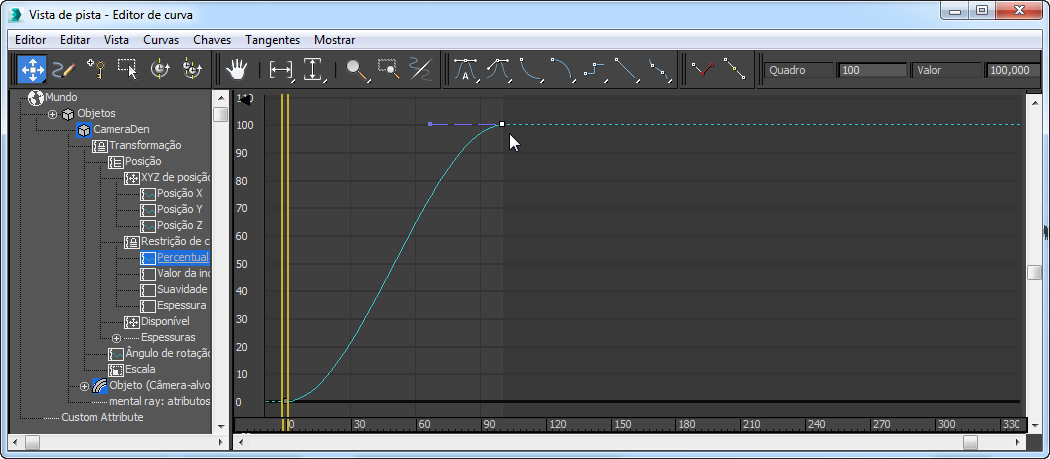Viewport: 1050px width, 459px height.
Task: Select the Posição Z track
Action: pos(179,226)
